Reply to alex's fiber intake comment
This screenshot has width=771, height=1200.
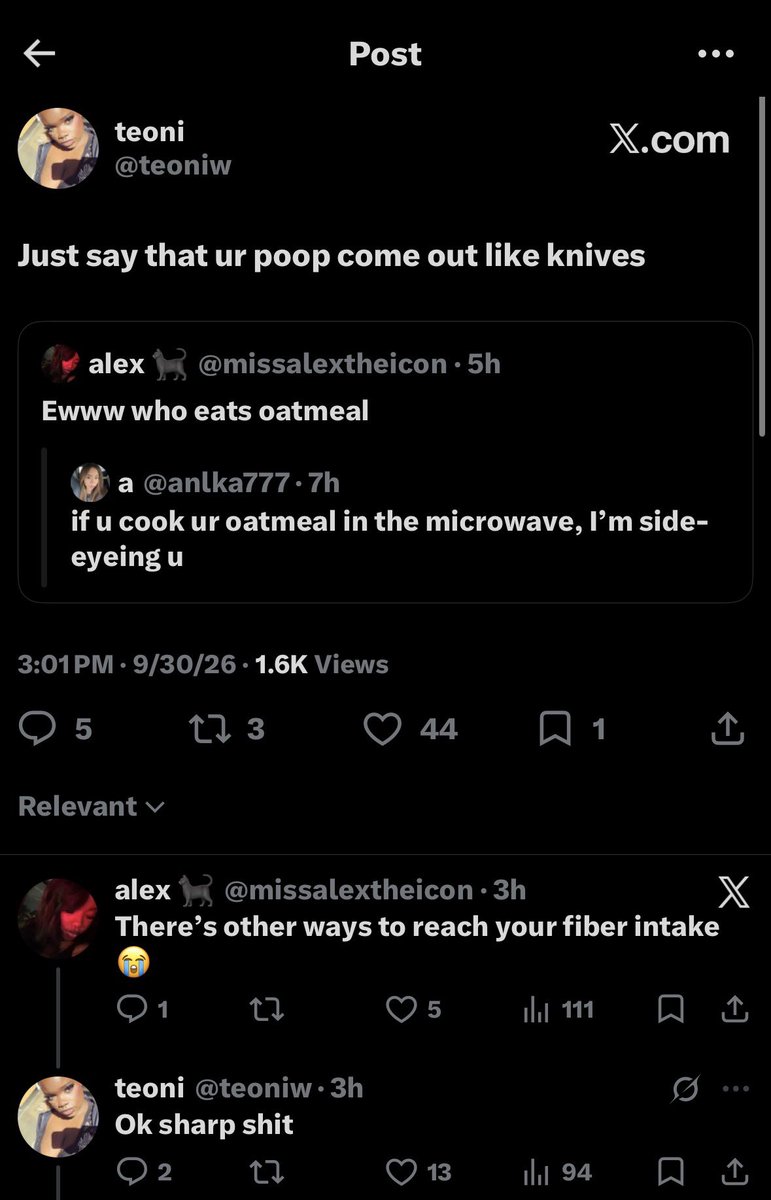point(141,1010)
